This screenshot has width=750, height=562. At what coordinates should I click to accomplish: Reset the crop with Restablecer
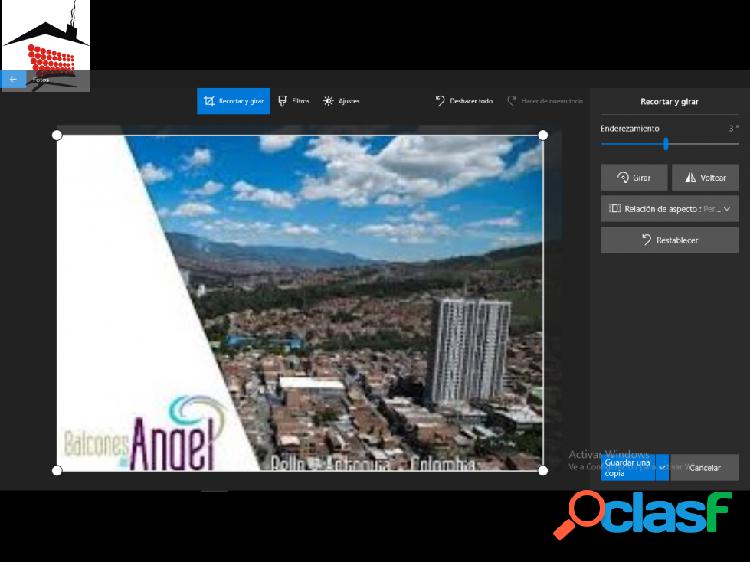point(670,240)
